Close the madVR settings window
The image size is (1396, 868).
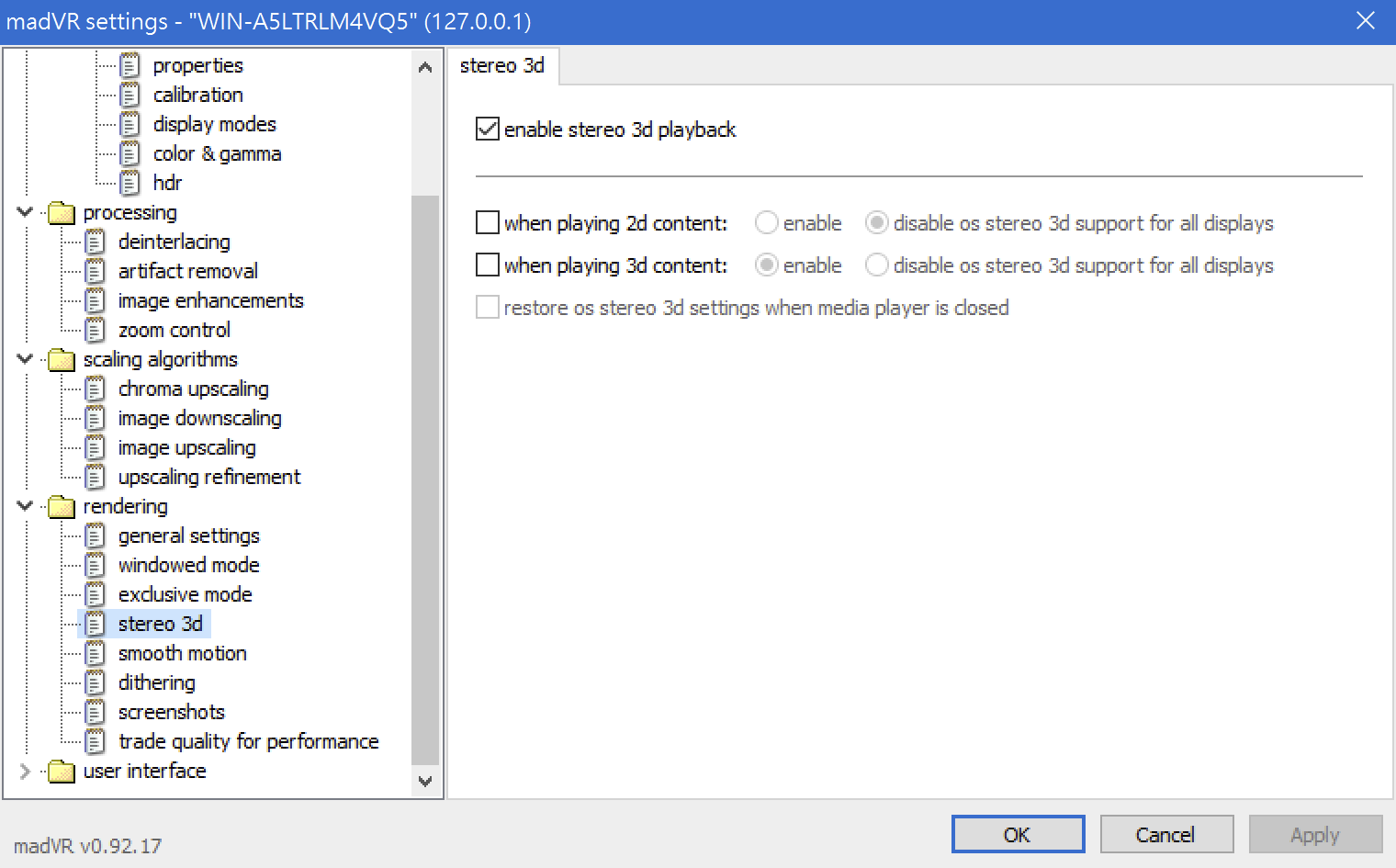point(1366,21)
